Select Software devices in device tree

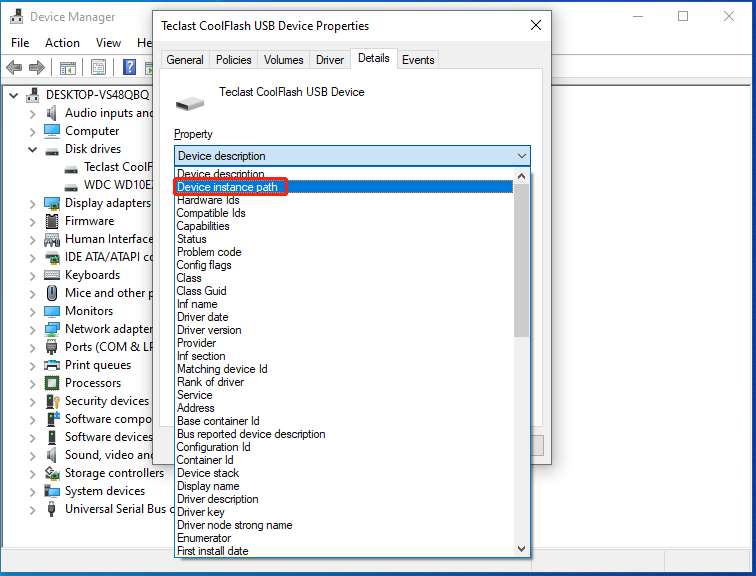tap(109, 437)
